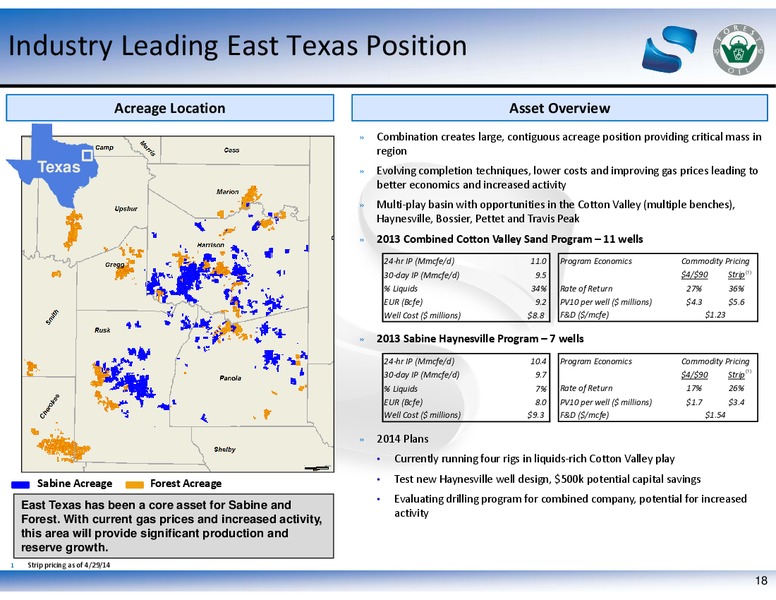This screenshot has height=600, width=776.
Task: Click the 30-day IP value 9.5
Action: pyautogui.click(x=540, y=275)
